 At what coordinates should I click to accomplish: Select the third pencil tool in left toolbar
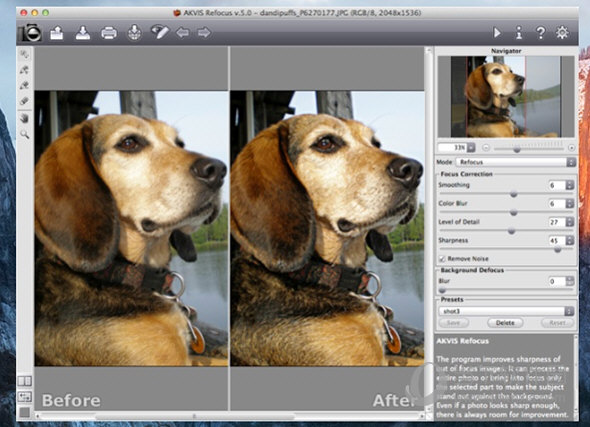25,85
